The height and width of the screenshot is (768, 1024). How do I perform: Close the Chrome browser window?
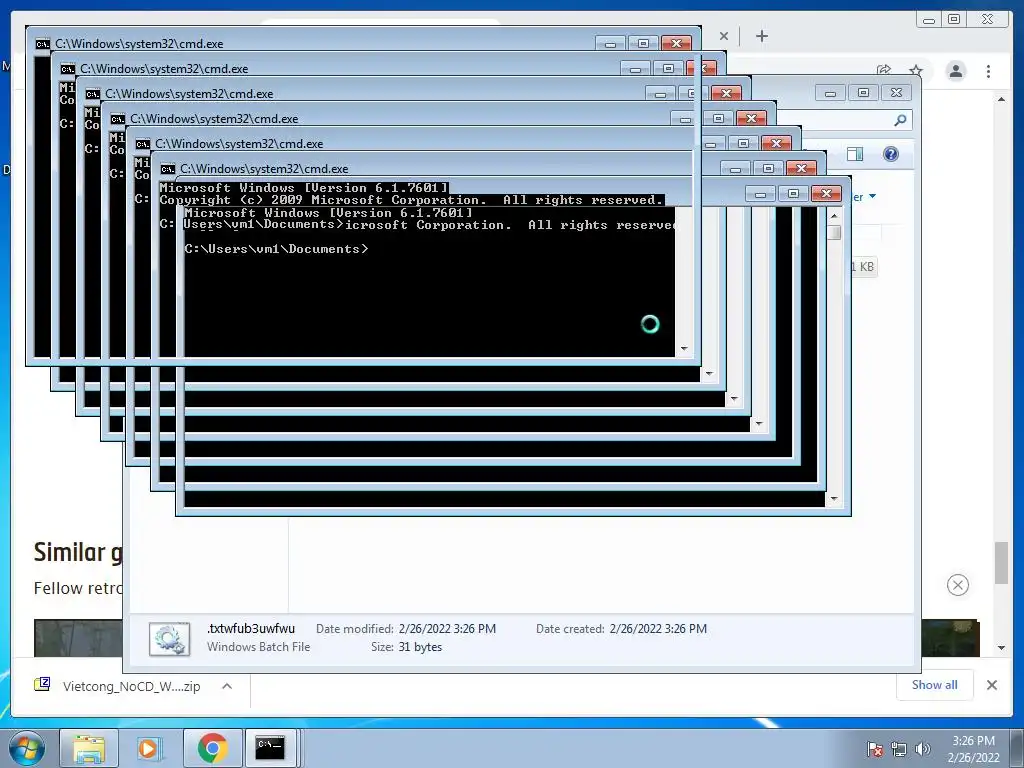tap(987, 20)
